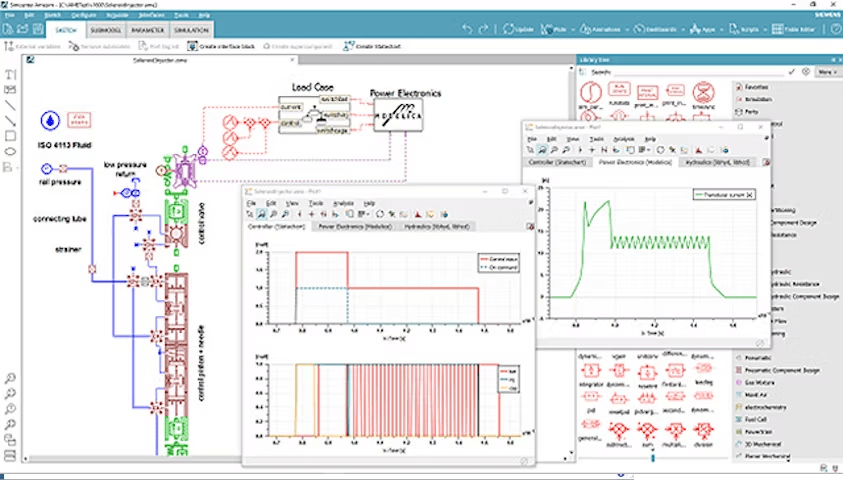The height and width of the screenshot is (481, 843).
Task: Select the text tool in left toolbar
Action: click(x=10, y=74)
